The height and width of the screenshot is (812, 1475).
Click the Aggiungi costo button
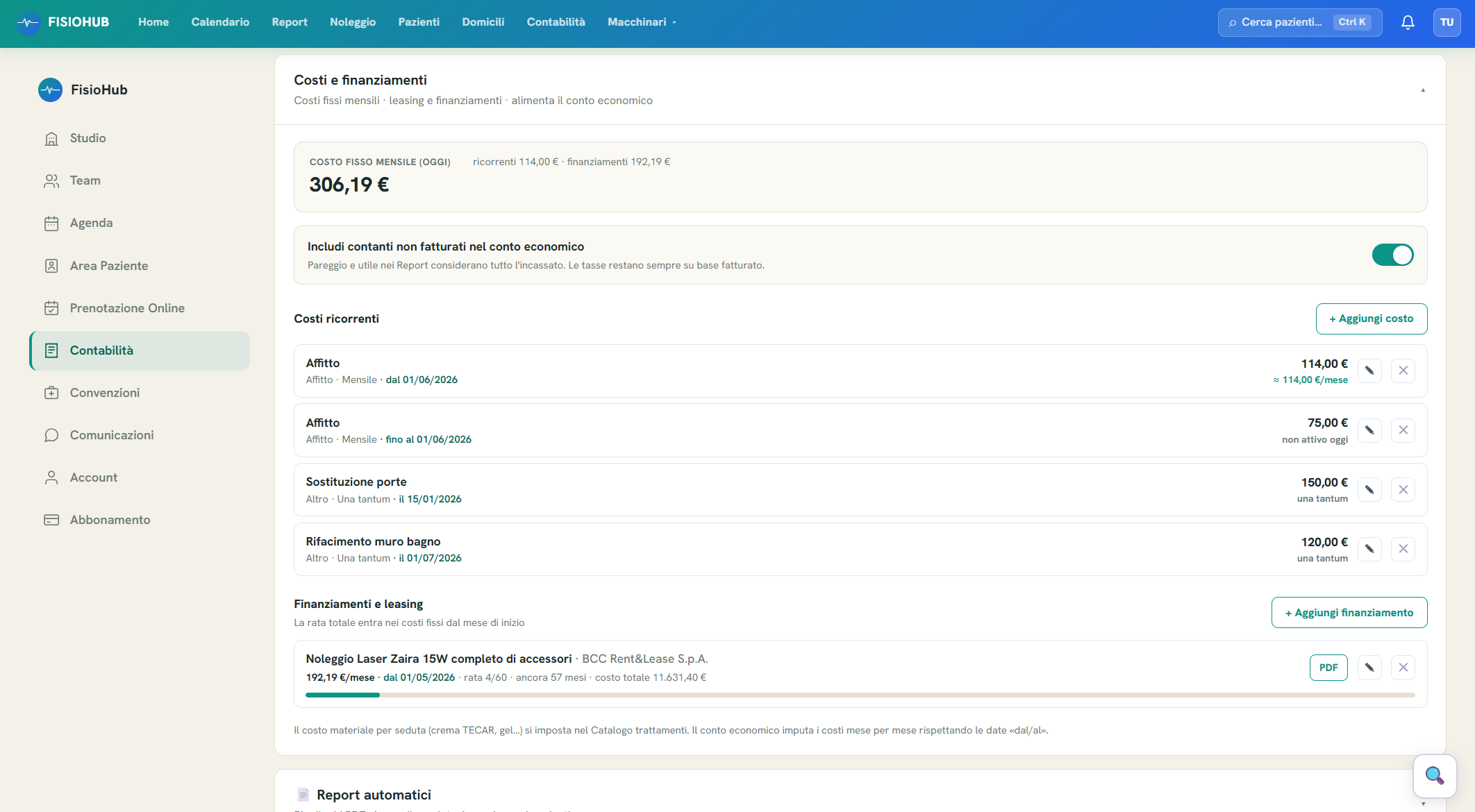1372,319
